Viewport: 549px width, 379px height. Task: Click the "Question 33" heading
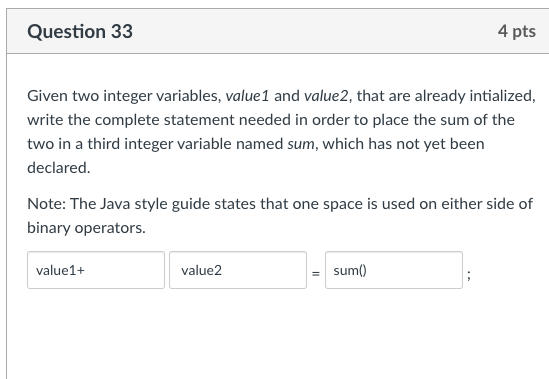(80, 32)
